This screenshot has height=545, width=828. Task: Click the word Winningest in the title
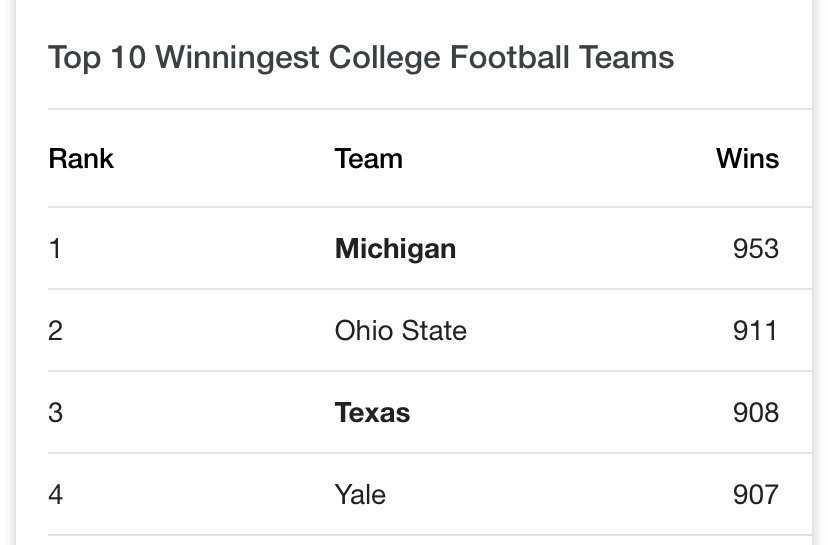(x=238, y=58)
